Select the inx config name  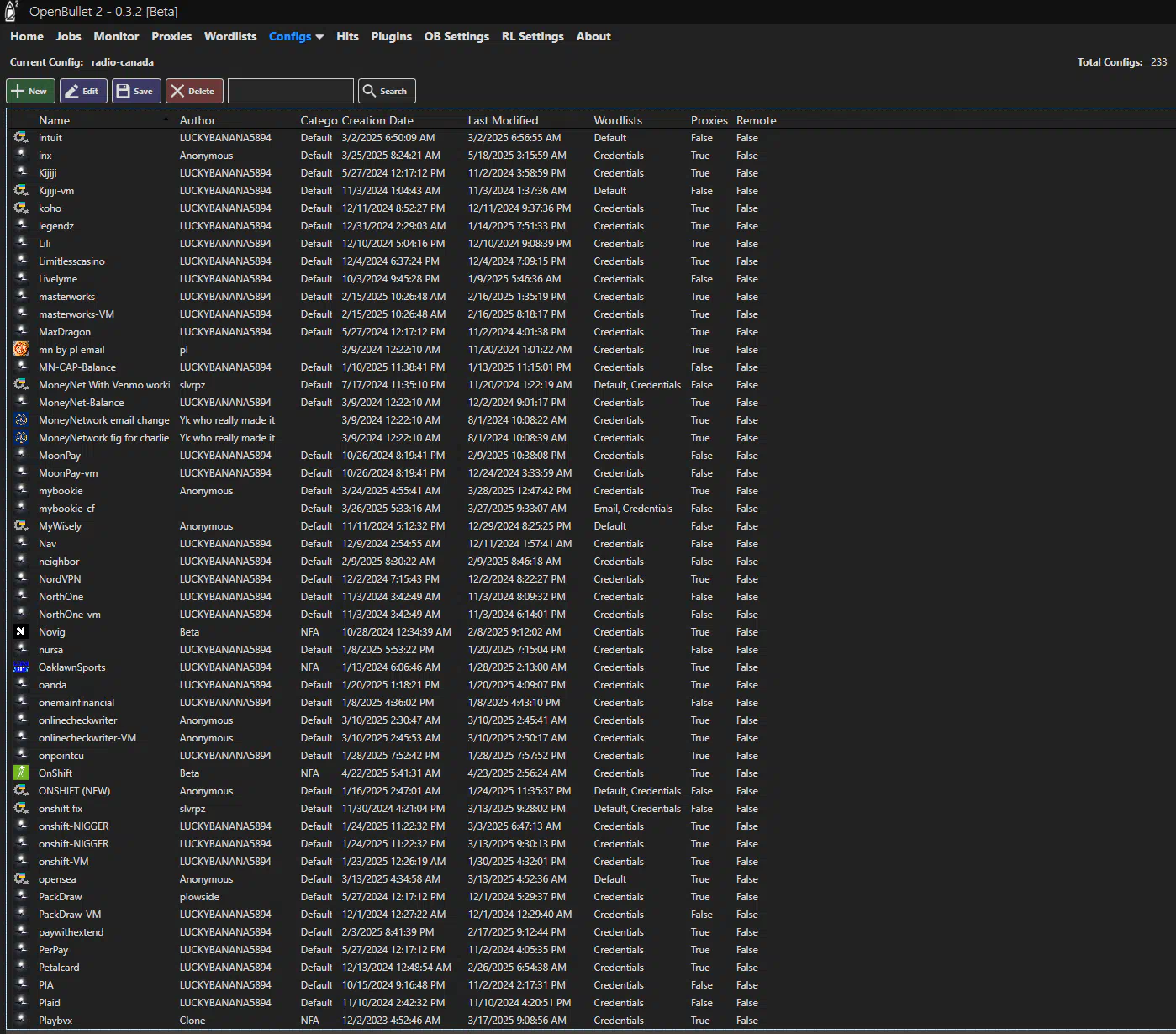[45, 156]
